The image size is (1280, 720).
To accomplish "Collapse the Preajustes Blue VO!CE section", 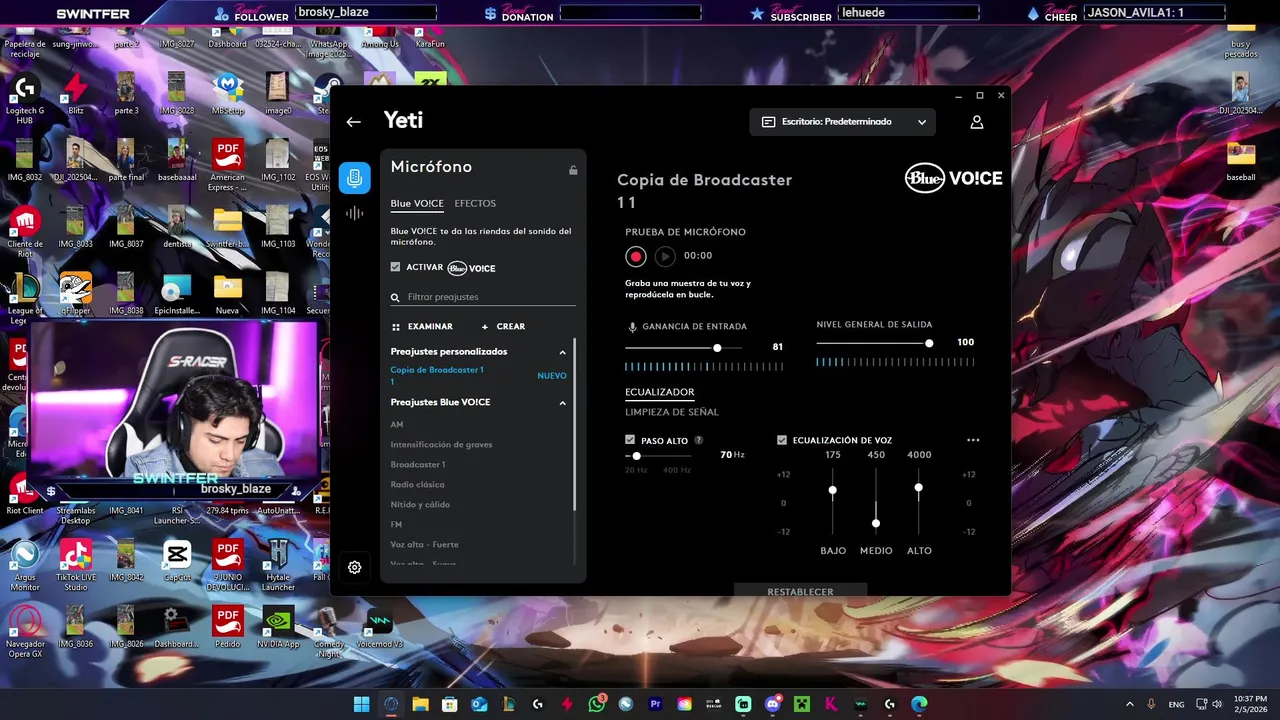I will click(562, 403).
